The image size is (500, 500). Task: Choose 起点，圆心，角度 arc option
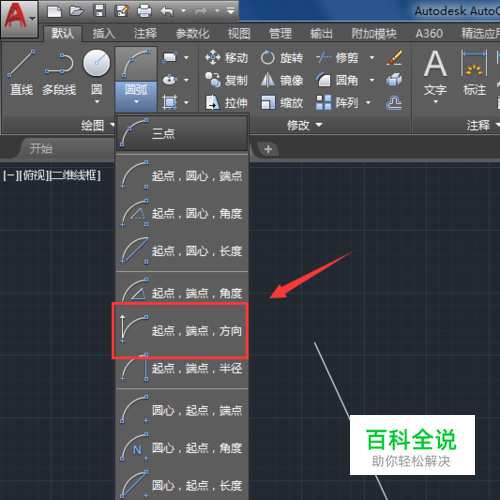pyautogui.click(x=182, y=213)
